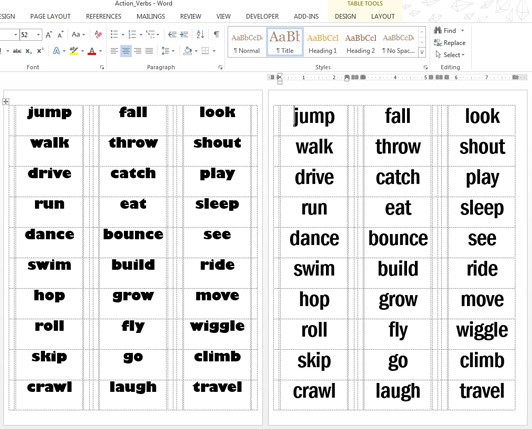The image size is (532, 429).
Task: Toggle subscript formatting
Action: click(x=29, y=51)
